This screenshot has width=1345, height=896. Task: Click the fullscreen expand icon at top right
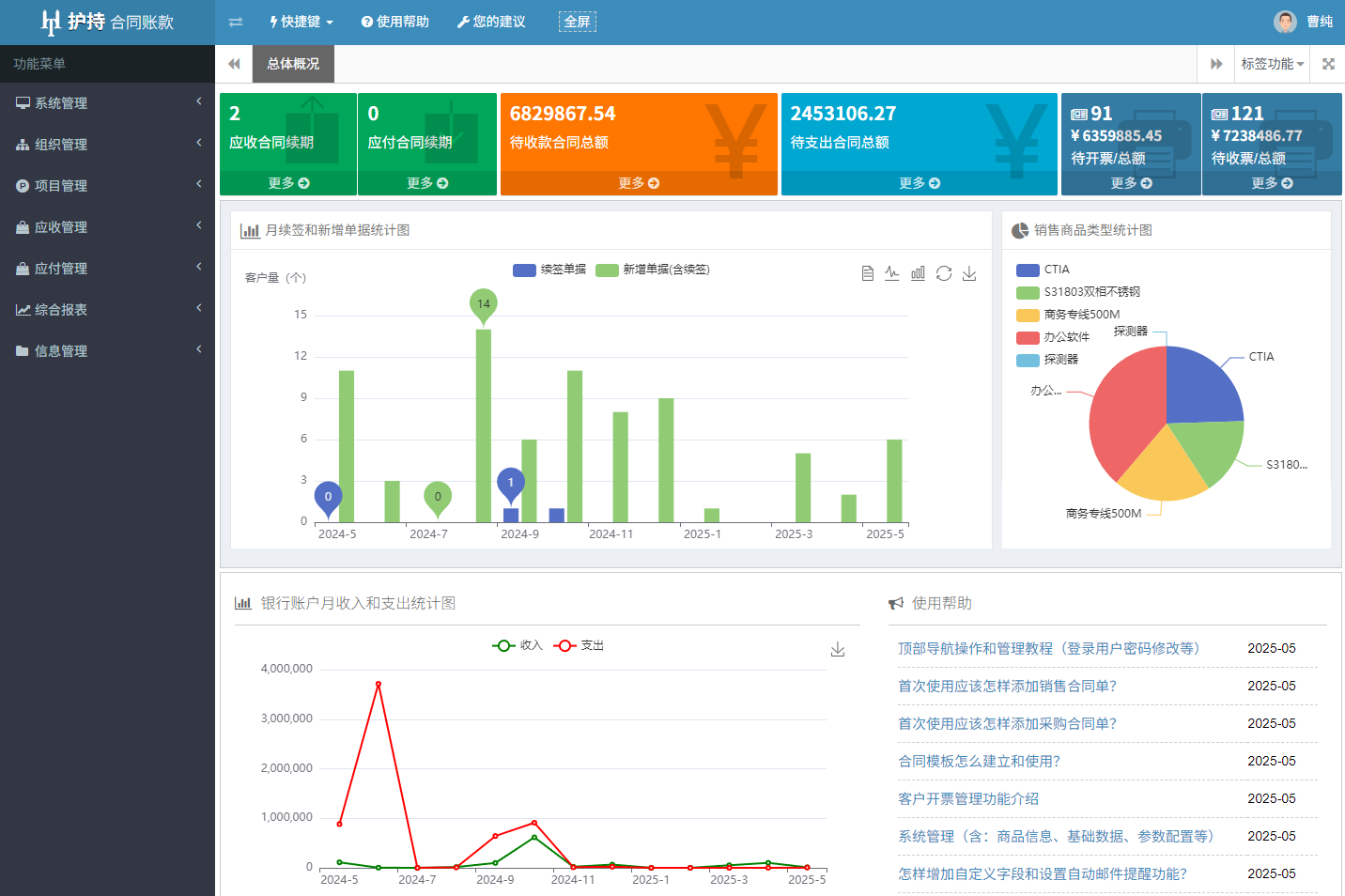click(x=1328, y=64)
